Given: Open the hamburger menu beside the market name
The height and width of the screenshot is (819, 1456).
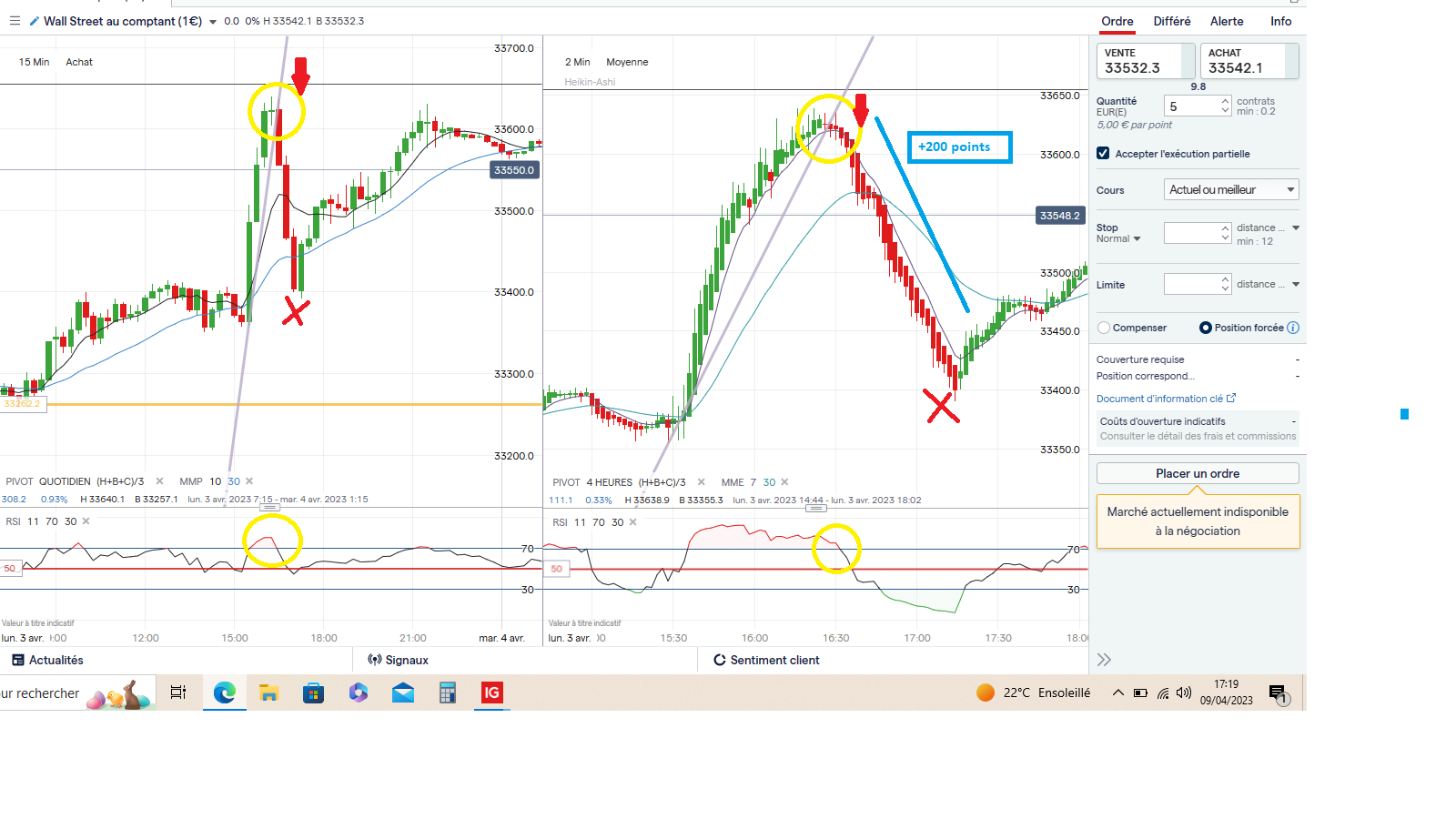Looking at the screenshot, I should pyautogui.click(x=15, y=21).
